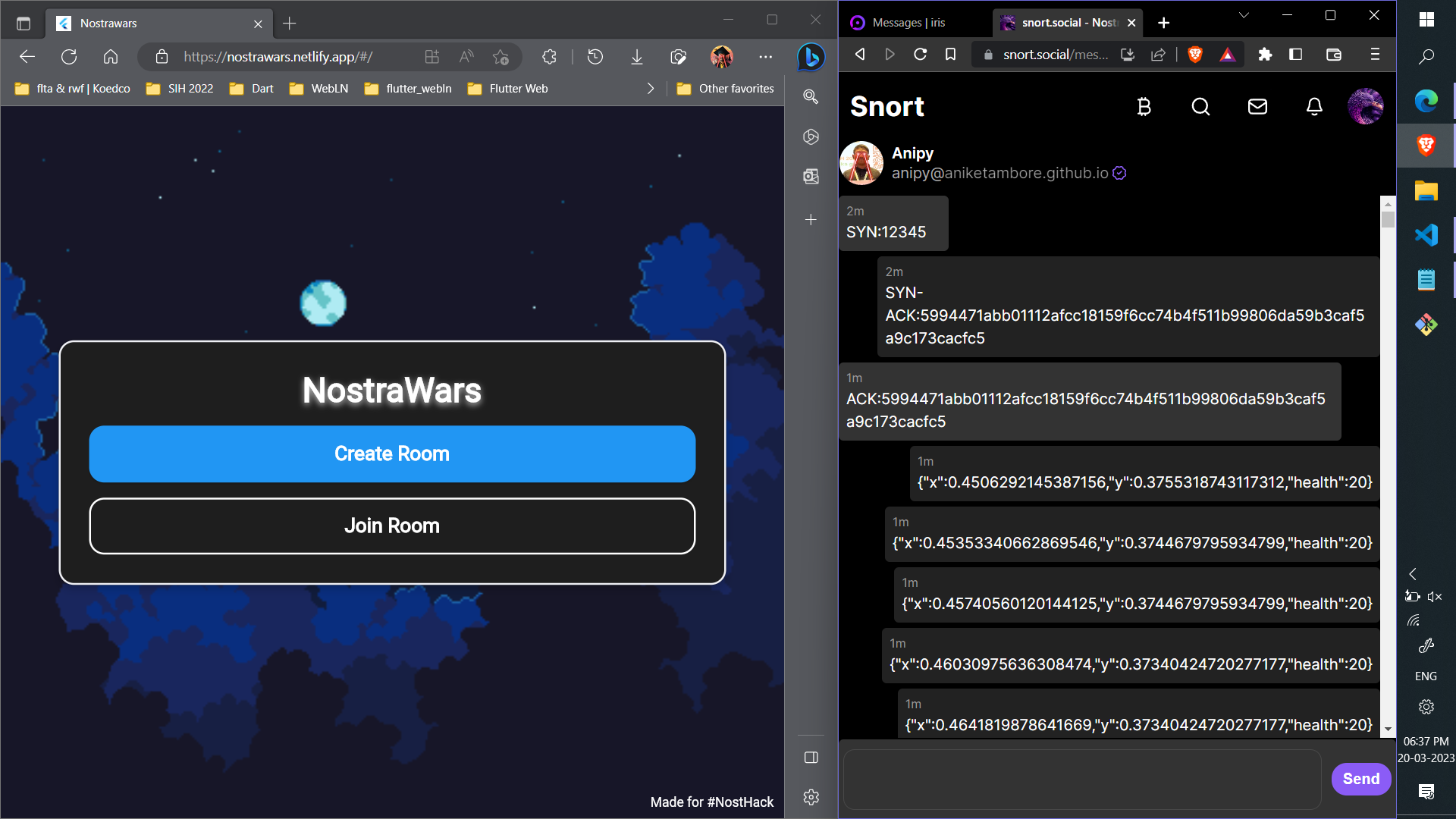Screen dimensions: 1456x819
Task: Click the Snort search magnifier icon
Action: [x=1200, y=107]
